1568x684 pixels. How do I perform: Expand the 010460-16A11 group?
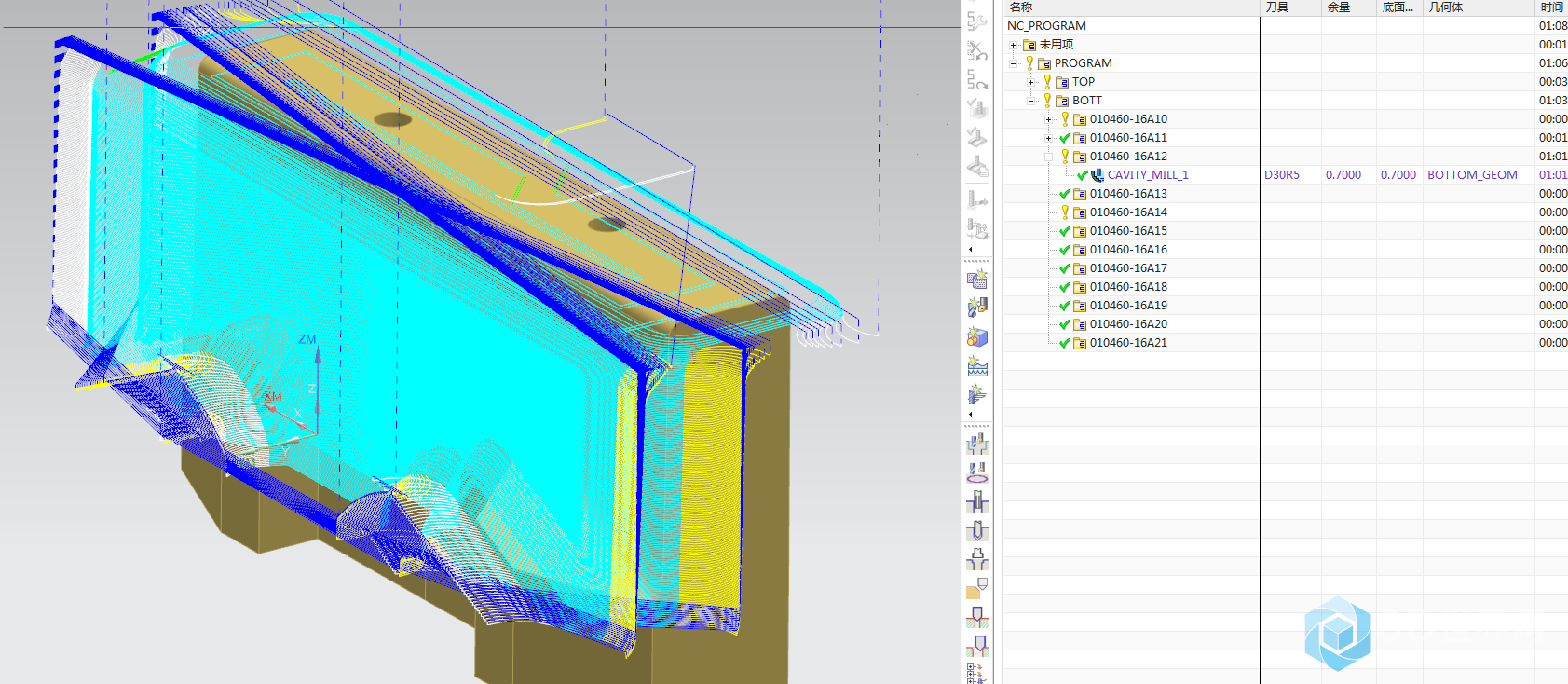(1048, 138)
